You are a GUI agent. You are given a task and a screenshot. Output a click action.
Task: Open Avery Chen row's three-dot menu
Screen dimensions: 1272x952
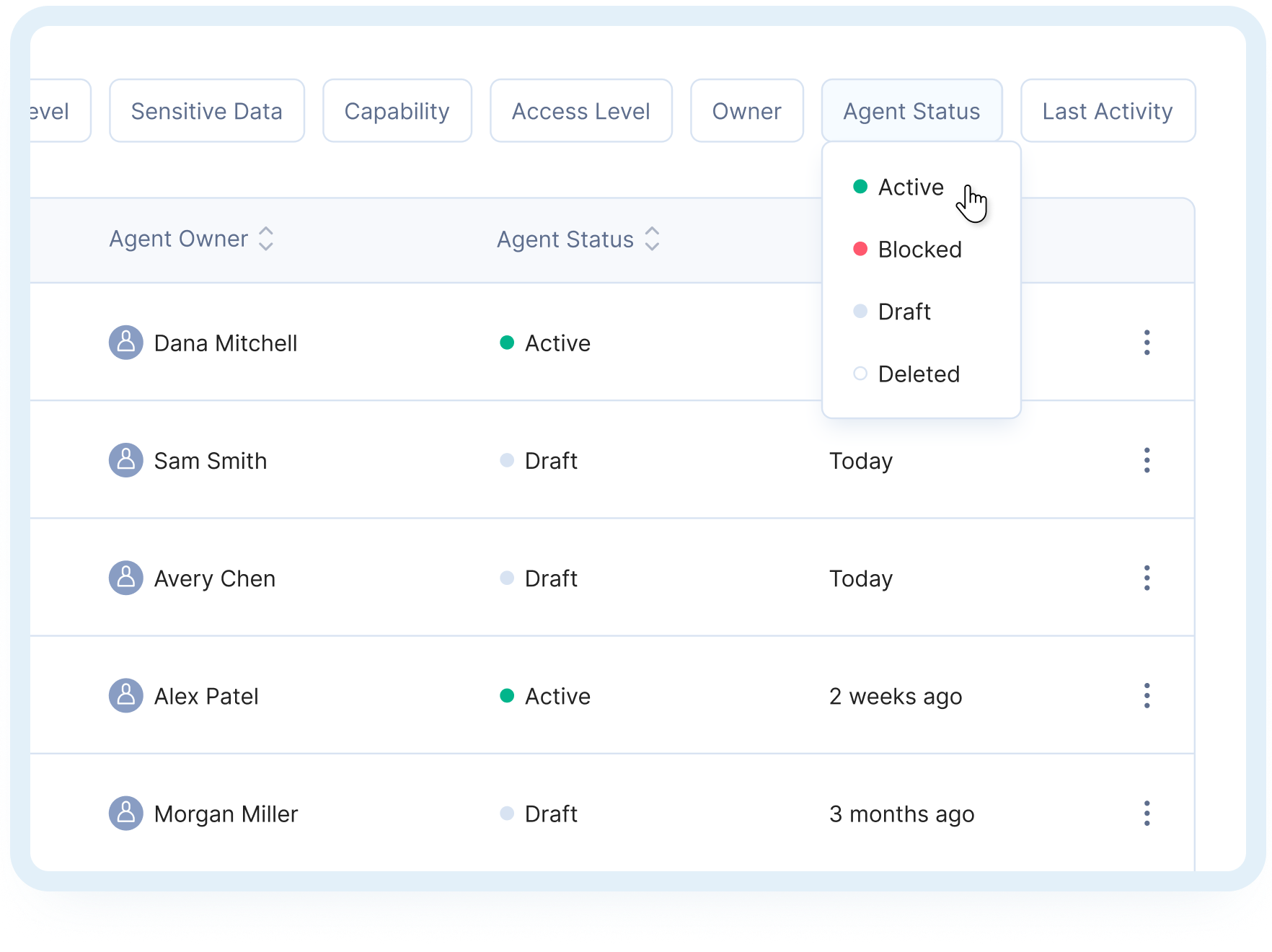(1147, 578)
